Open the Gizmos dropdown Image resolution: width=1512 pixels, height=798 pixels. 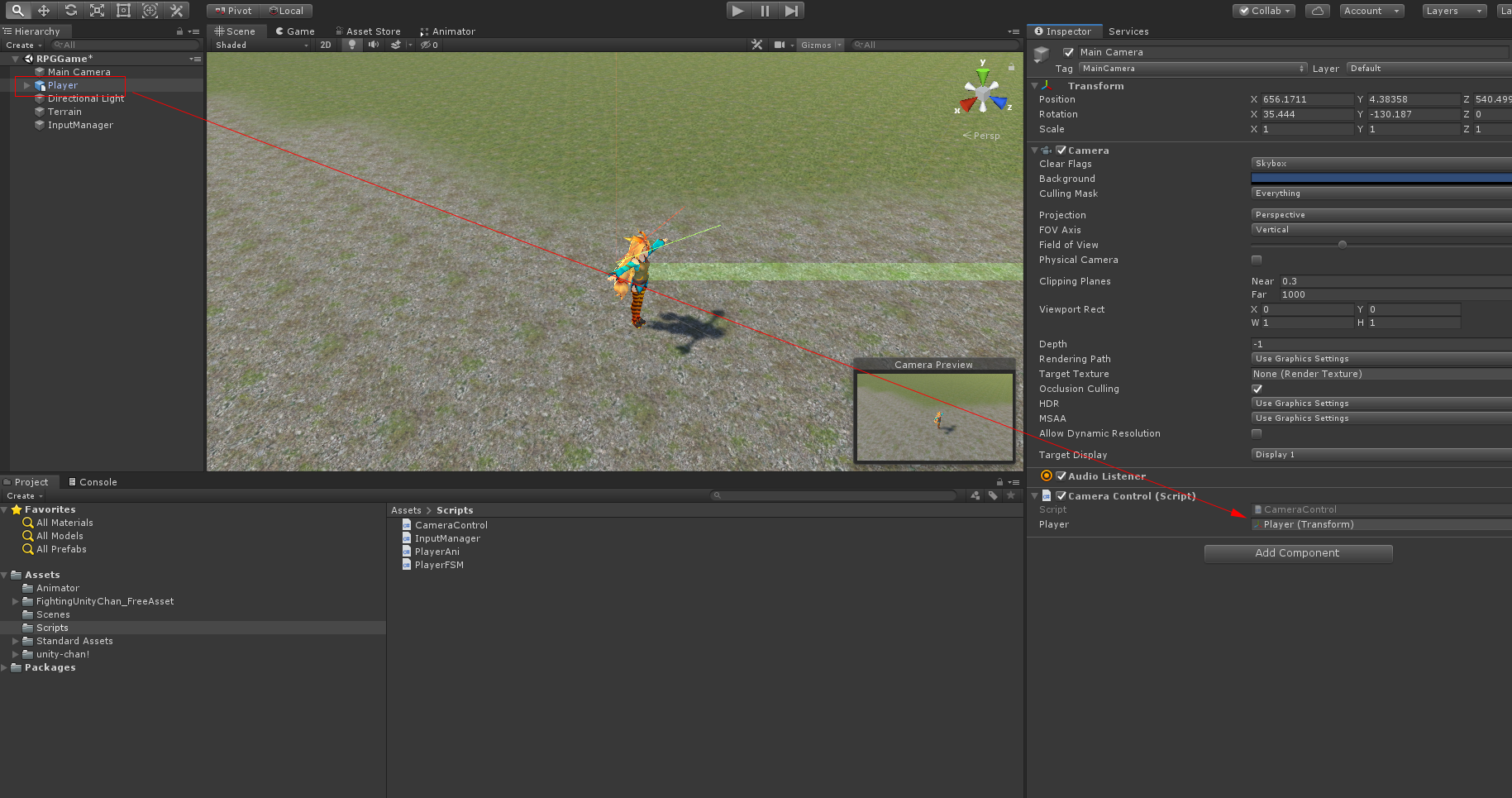[821, 45]
